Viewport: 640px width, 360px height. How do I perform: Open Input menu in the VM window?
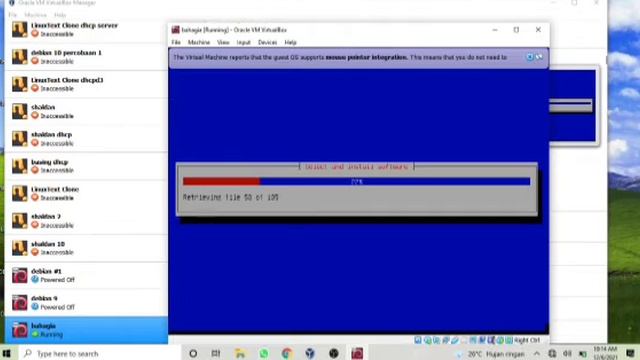point(243,42)
